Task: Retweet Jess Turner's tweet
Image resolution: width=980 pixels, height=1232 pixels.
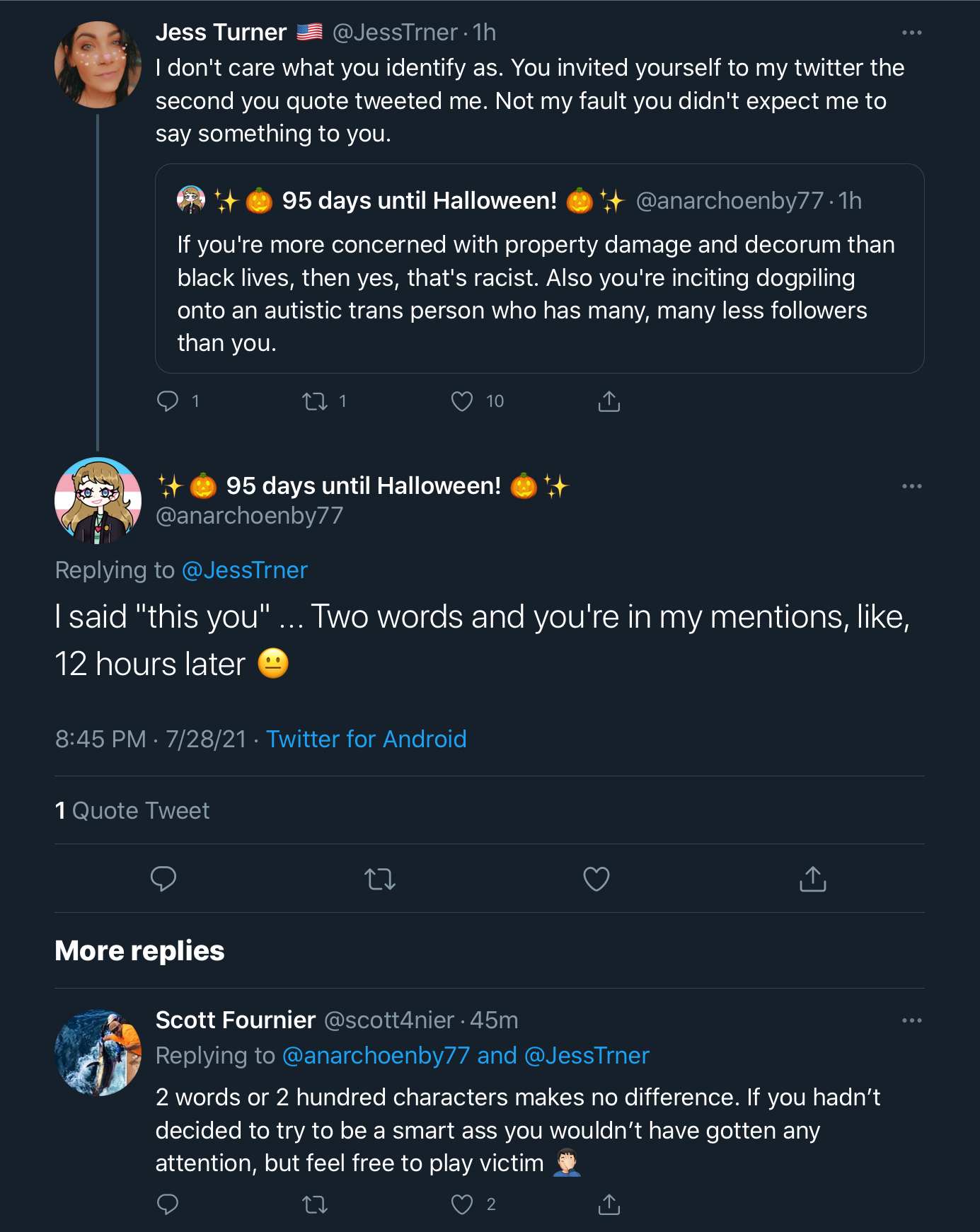Action: (x=315, y=401)
